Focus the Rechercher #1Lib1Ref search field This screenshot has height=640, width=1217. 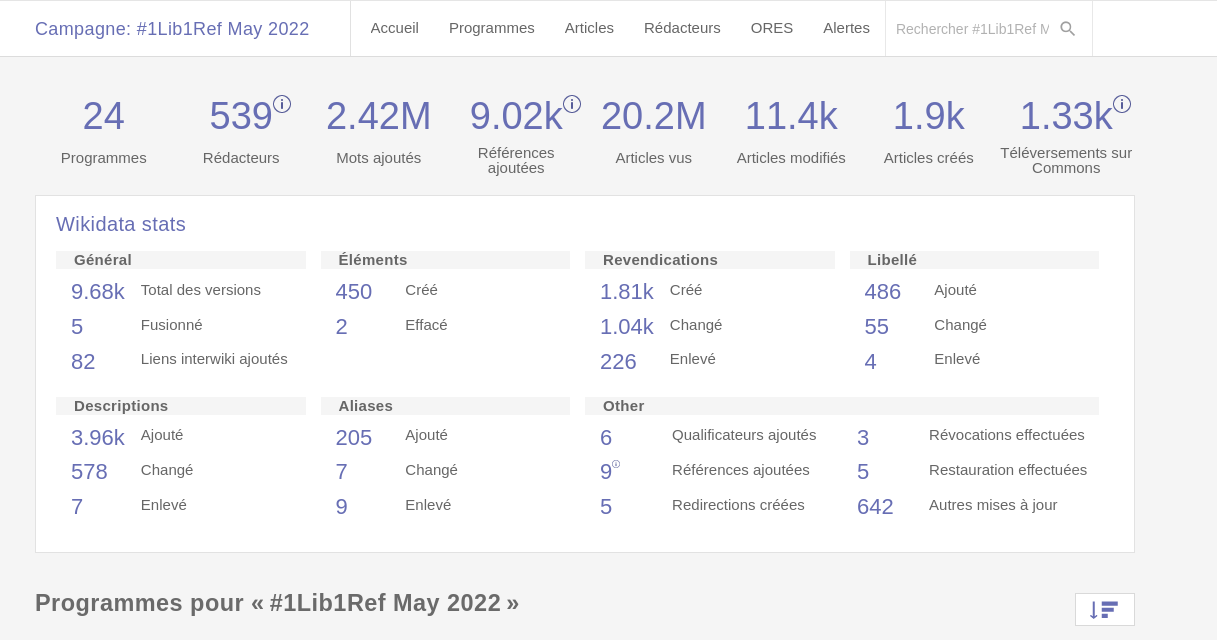click(972, 29)
